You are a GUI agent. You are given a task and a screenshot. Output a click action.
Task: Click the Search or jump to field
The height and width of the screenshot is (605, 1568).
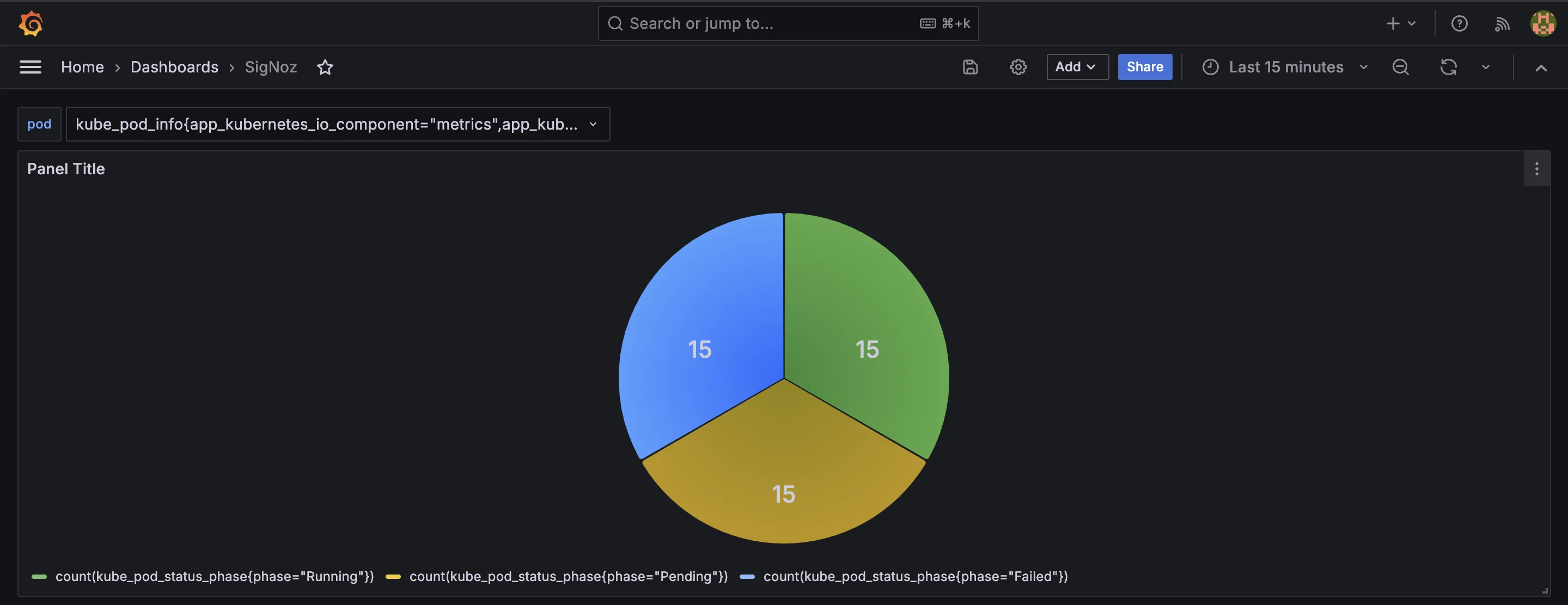[x=788, y=24]
